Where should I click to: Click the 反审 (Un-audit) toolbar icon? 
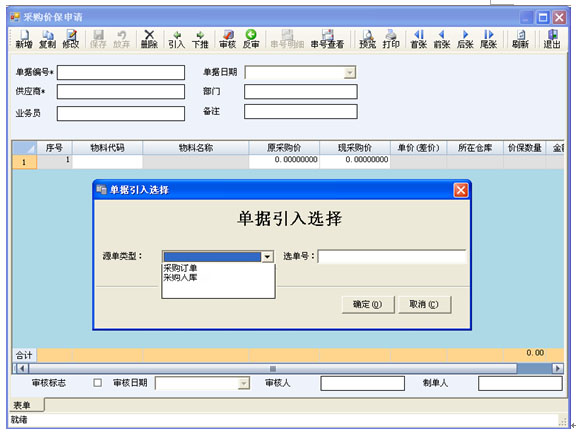coord(251,39)
